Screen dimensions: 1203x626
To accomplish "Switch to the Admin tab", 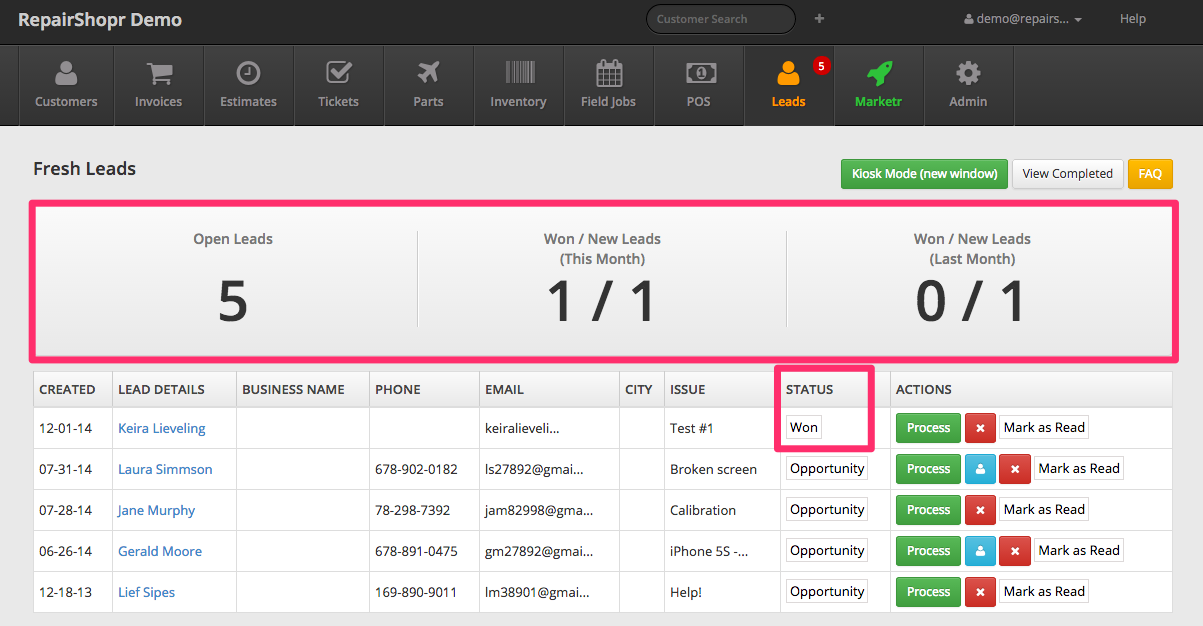I will click(968, 86).
